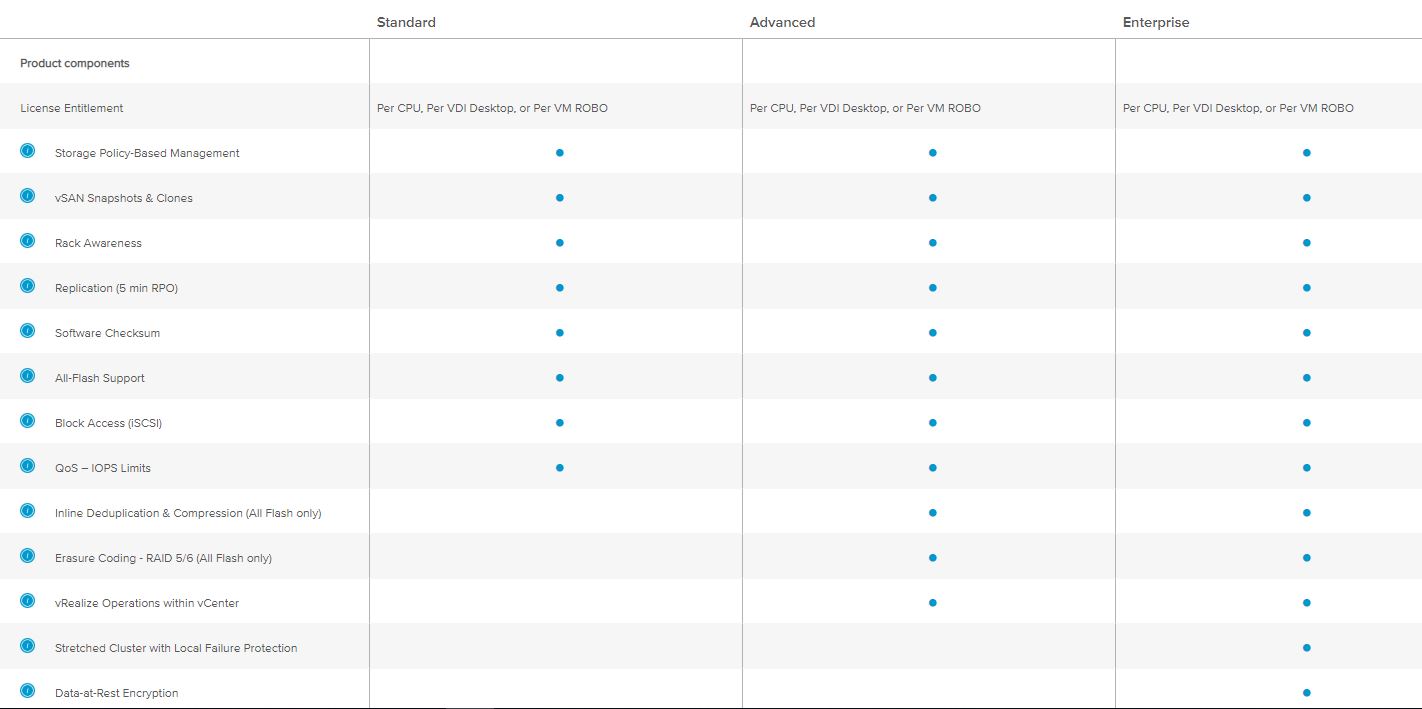Click Enterprise dot for Erasure Coding RAID 5/6
This screenshot has width=1422, height=709.
(1307, 558)
